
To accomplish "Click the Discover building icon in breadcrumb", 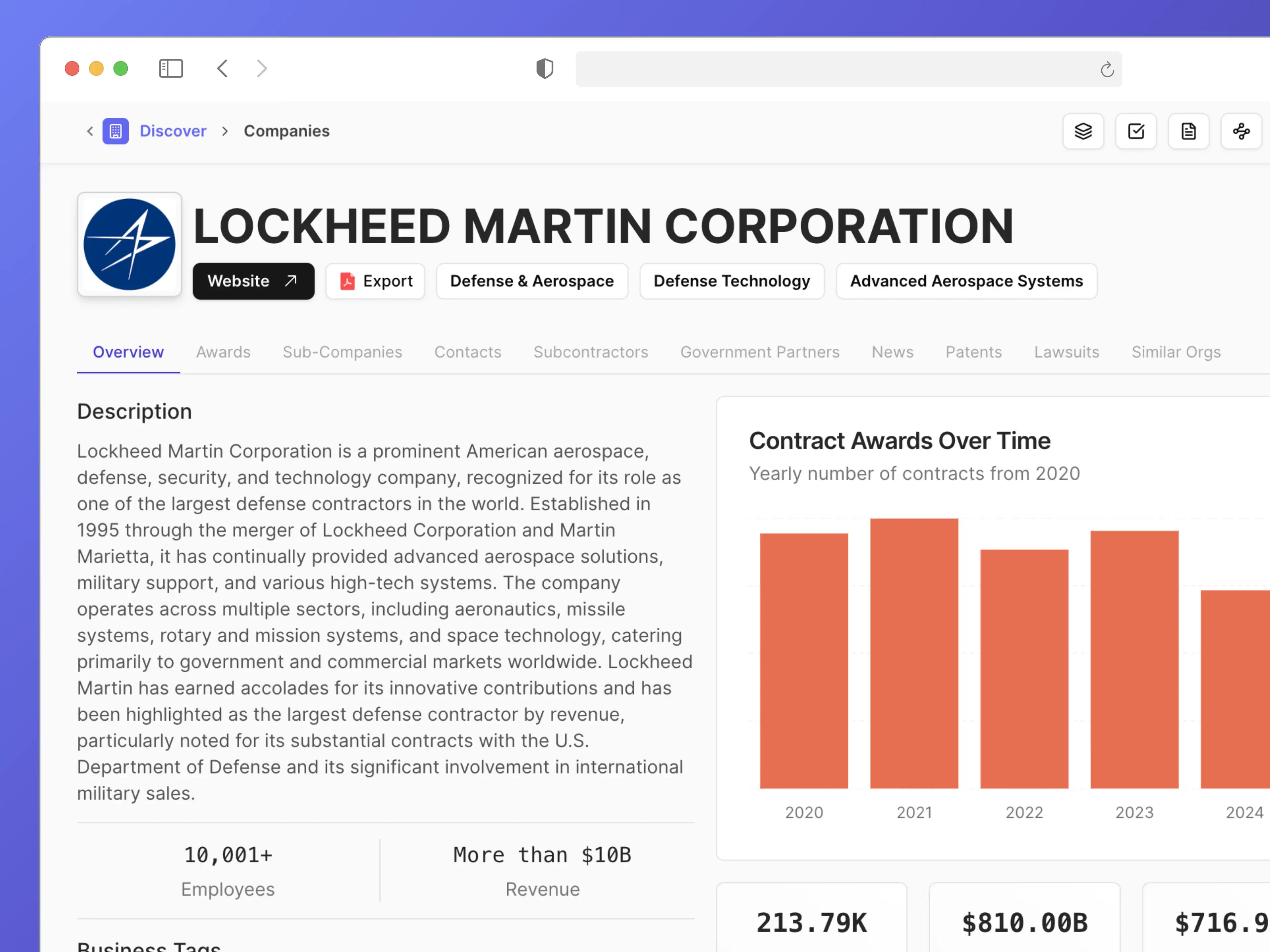I will 116,131.
